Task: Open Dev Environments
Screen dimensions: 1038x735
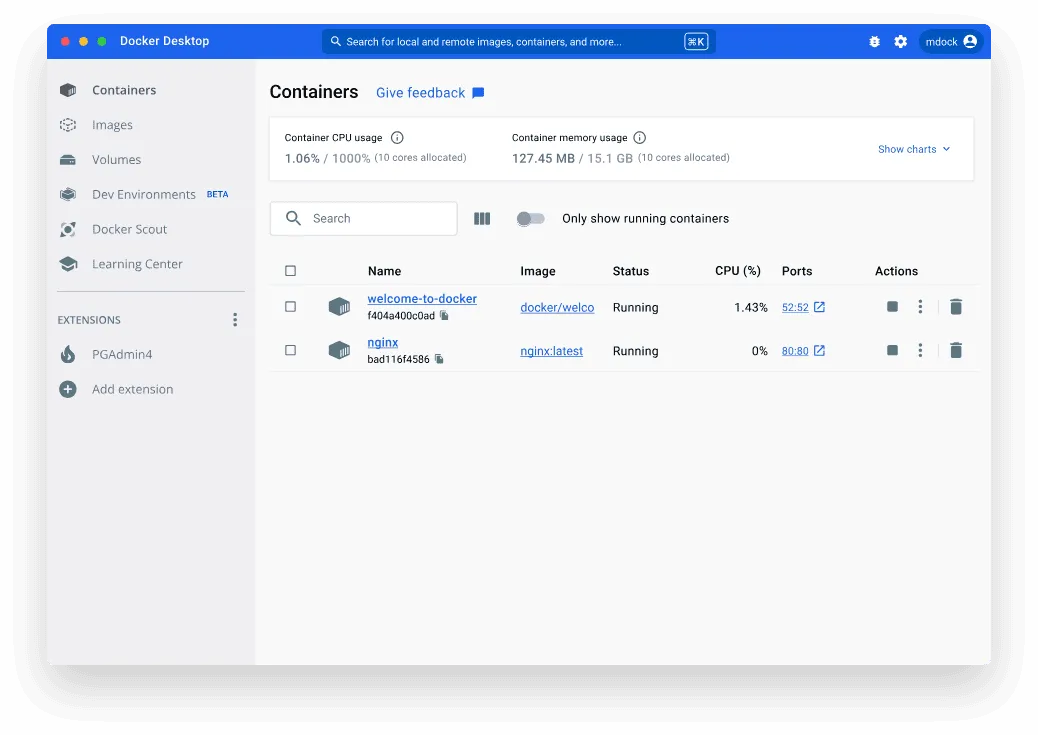Action: point(146,194)
